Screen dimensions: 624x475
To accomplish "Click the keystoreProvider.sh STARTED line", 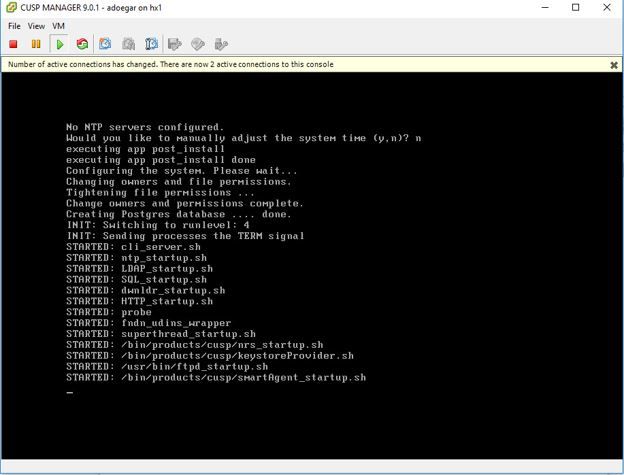I will coord(210,356).
